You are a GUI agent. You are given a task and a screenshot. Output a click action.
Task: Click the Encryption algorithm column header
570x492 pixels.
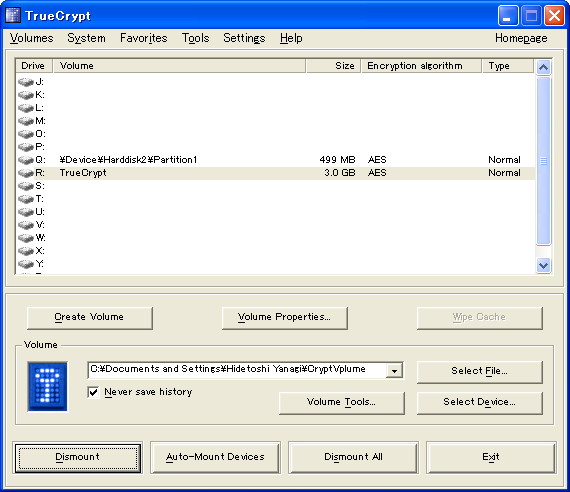coord(422,66)
